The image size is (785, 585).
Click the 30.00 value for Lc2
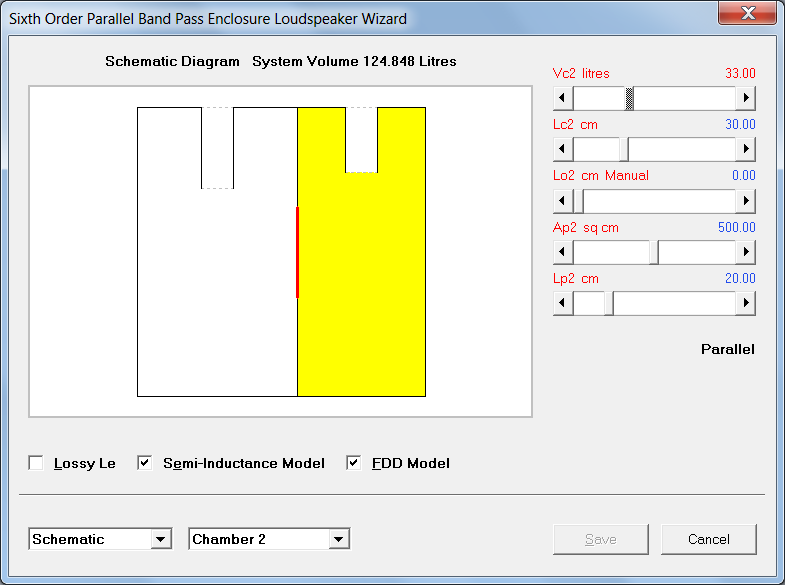click(x=740, y=125)
